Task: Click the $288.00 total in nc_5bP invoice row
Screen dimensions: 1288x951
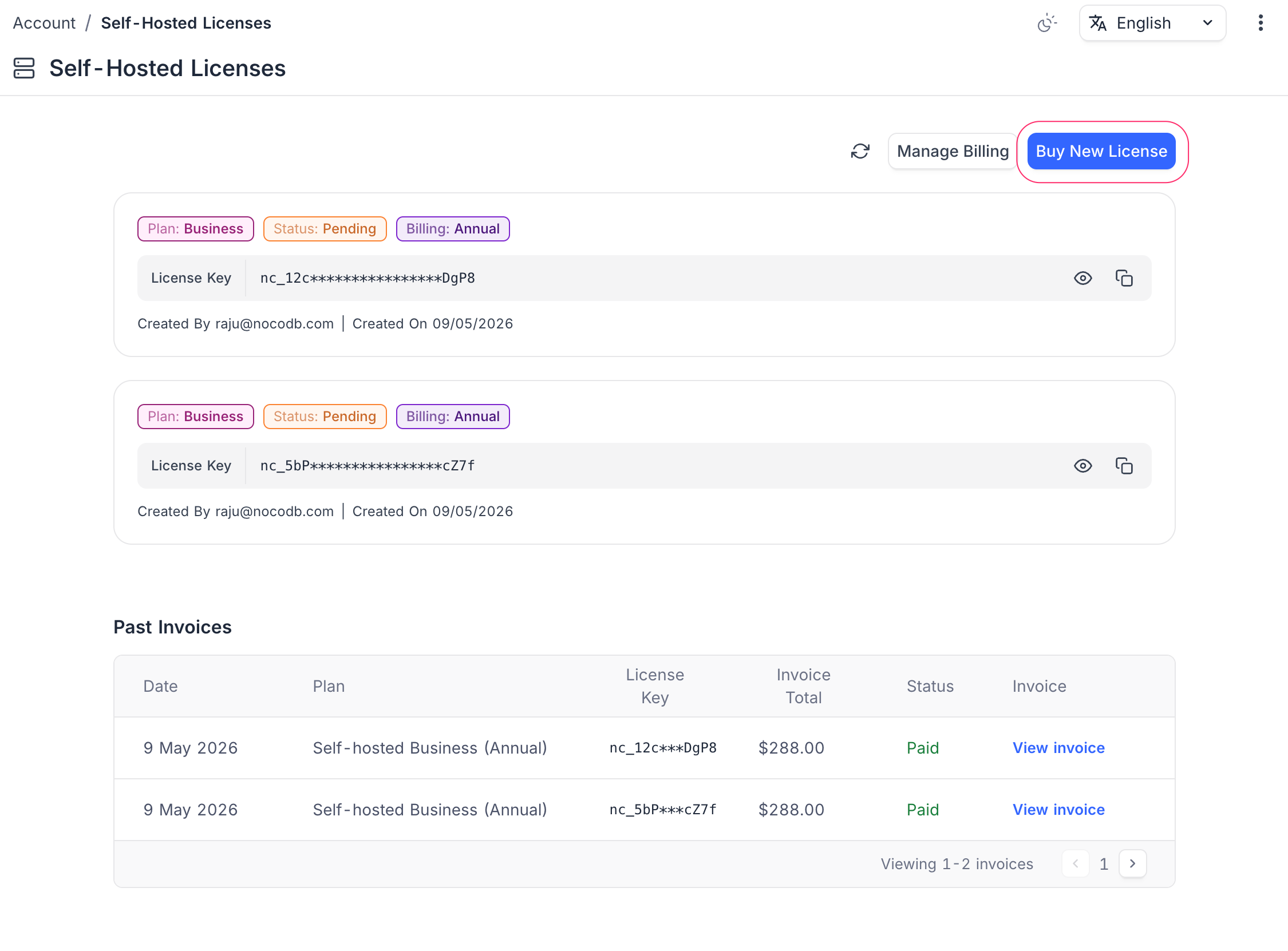Action: tap(791, 810)
